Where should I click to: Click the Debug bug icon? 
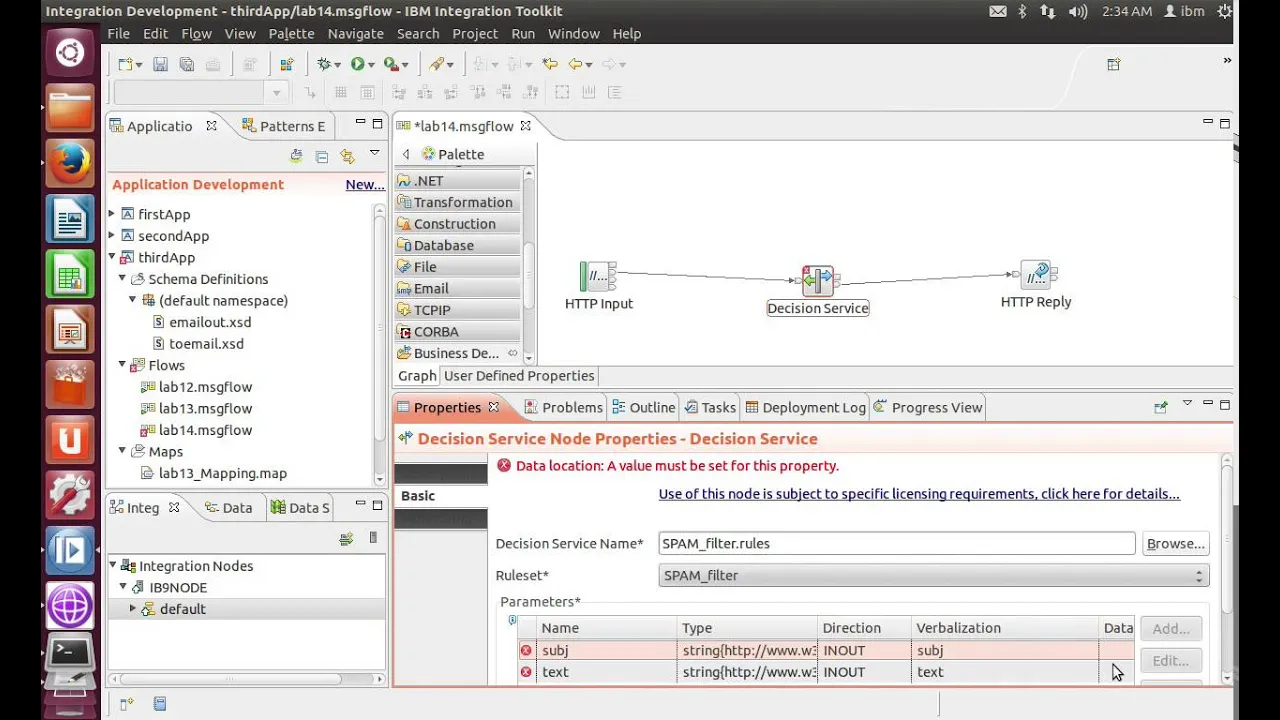(324, 64)
